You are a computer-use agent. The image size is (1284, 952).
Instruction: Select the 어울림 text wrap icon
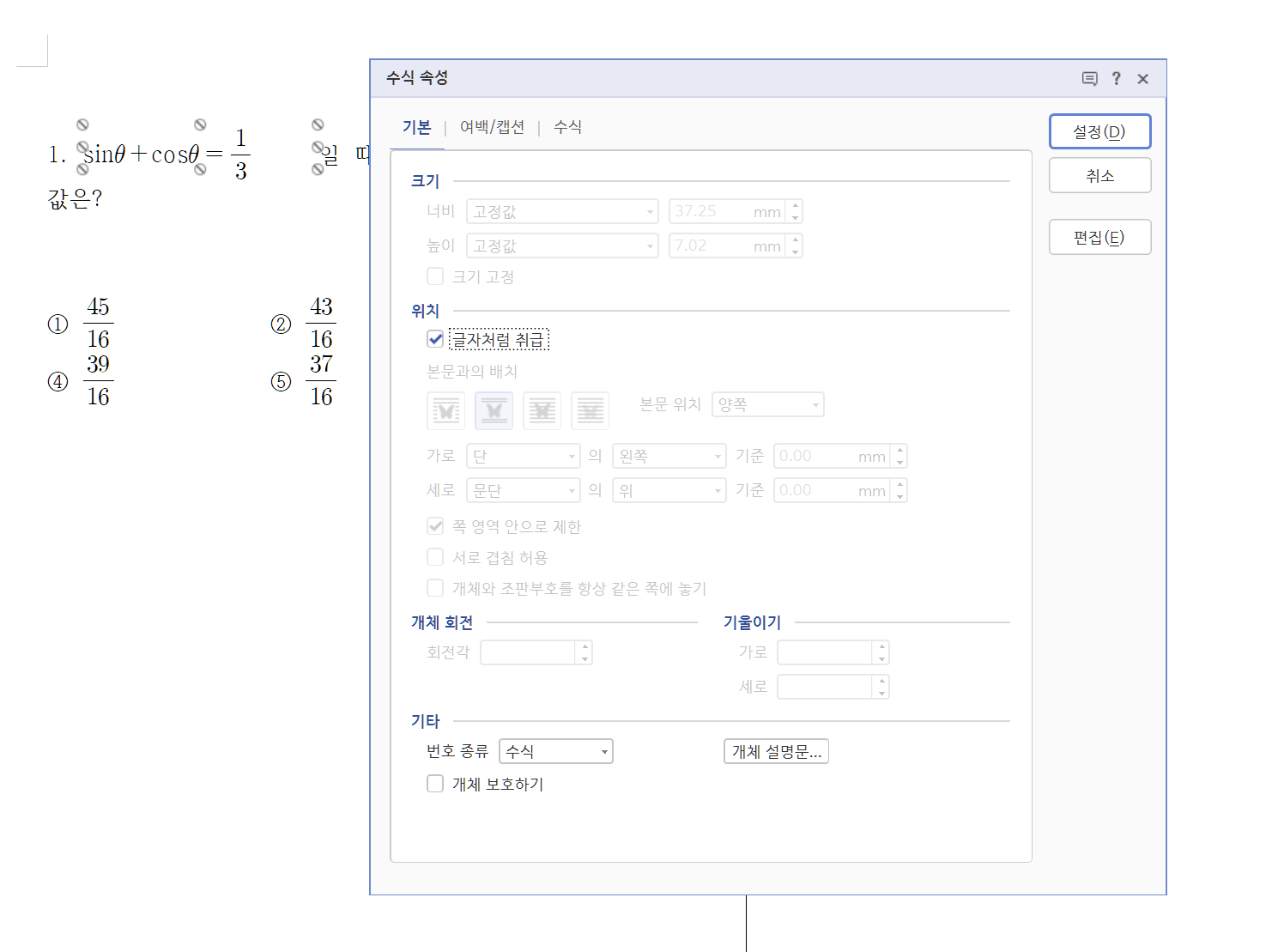click(x=445, y=410)
